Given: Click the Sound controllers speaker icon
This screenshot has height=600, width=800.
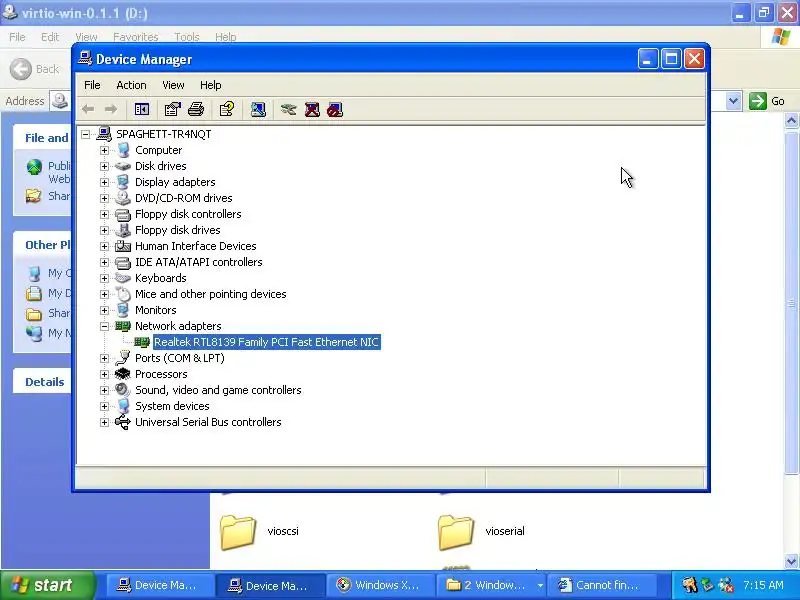Looking at the screenshot, I should (122, 390).
